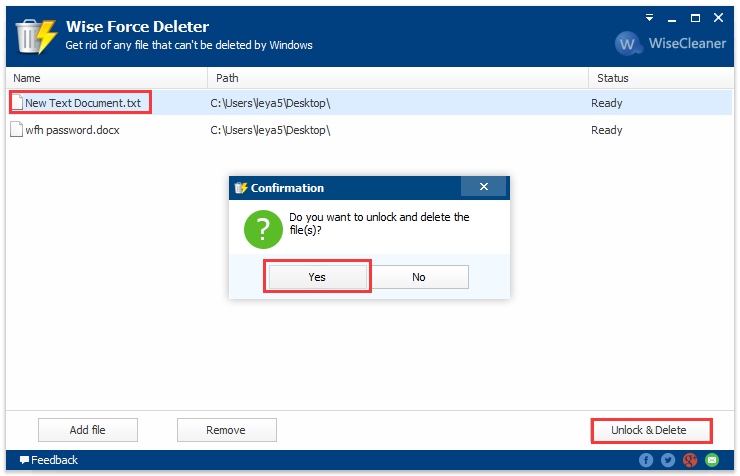The width and height of the screenshot is (740, 476).
Task: Click the New Text Document.txt file icon
Action: 17,102
